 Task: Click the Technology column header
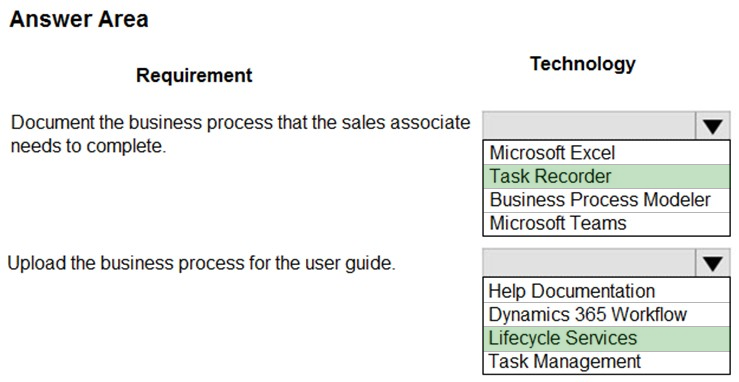pyautogui.click(x=583, y=64)
